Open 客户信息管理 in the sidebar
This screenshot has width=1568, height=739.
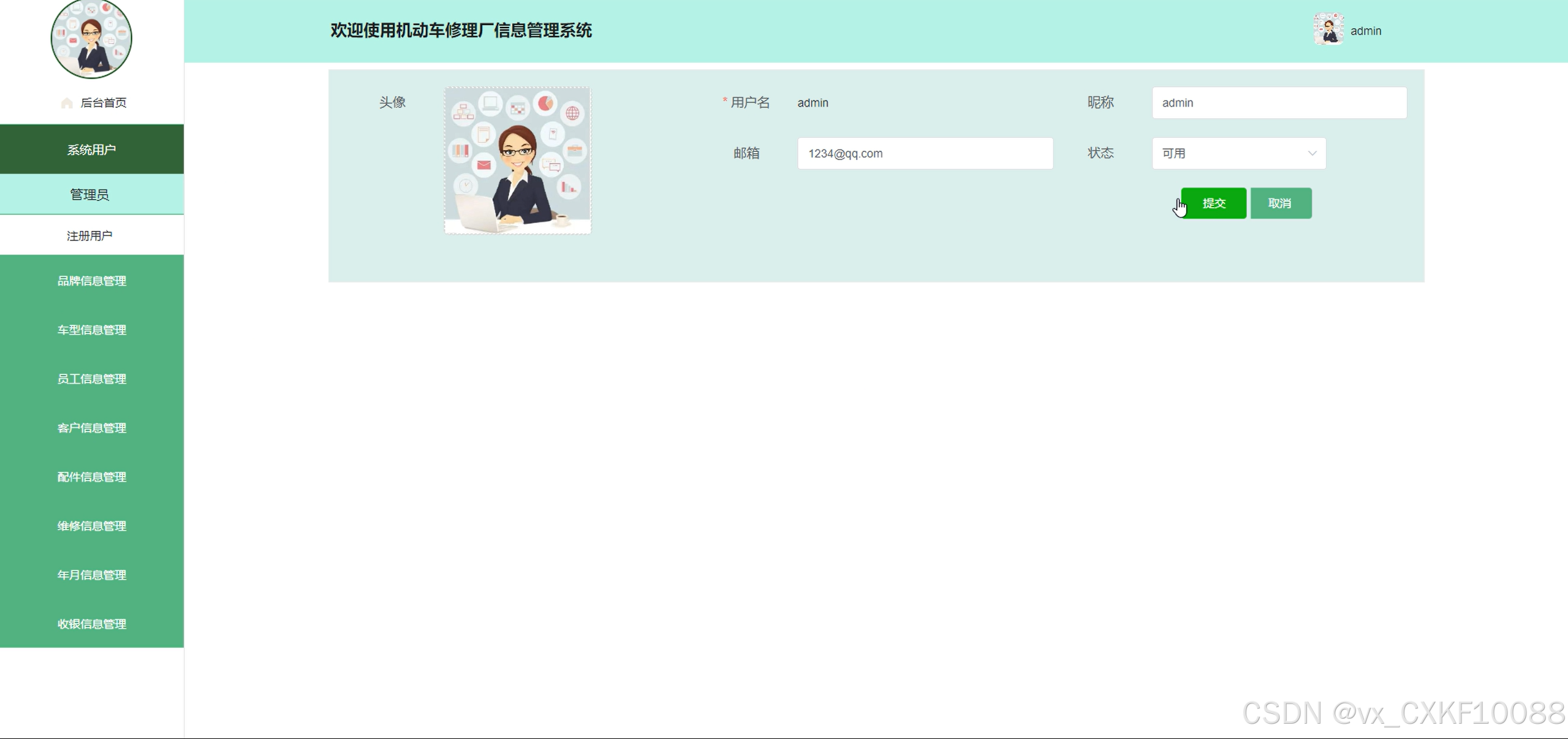[x=92, y=428]
